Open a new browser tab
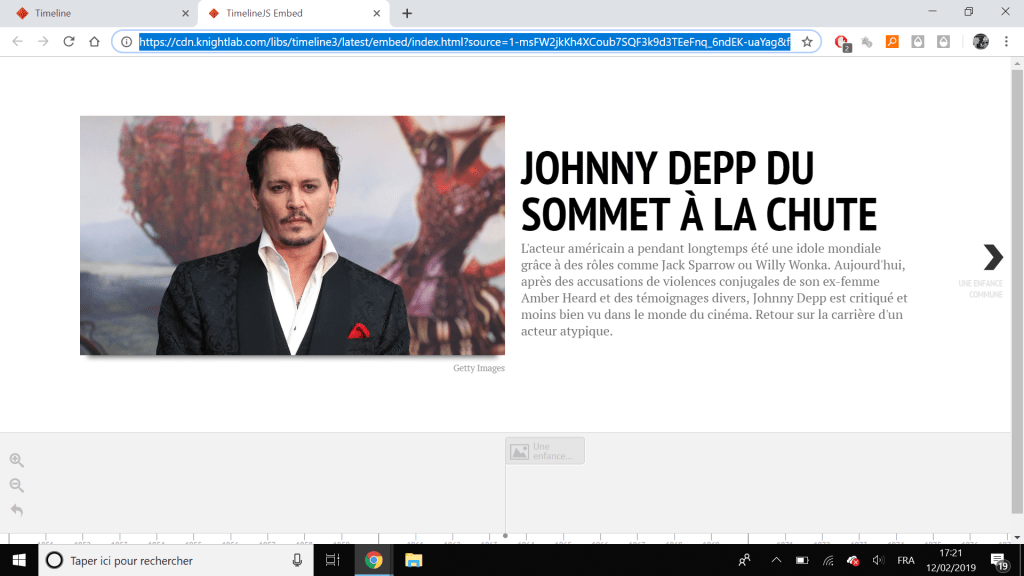The image size is (1024, 576). pyautogui.click(x=407, y=13)
